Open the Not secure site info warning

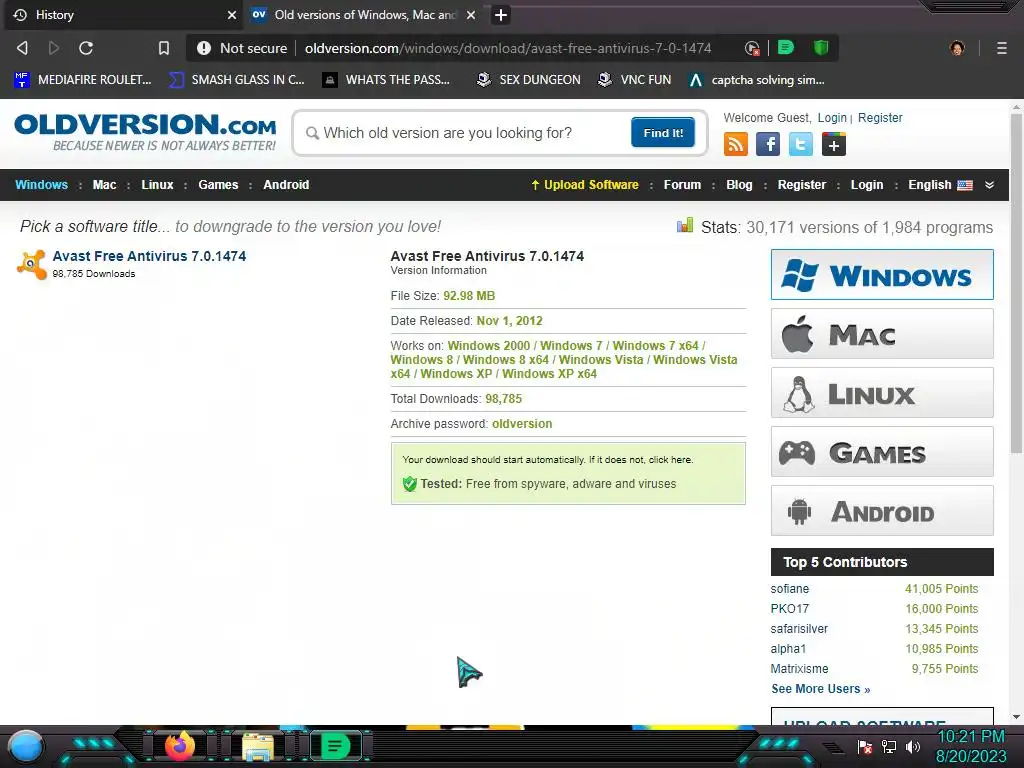[244, 48]
